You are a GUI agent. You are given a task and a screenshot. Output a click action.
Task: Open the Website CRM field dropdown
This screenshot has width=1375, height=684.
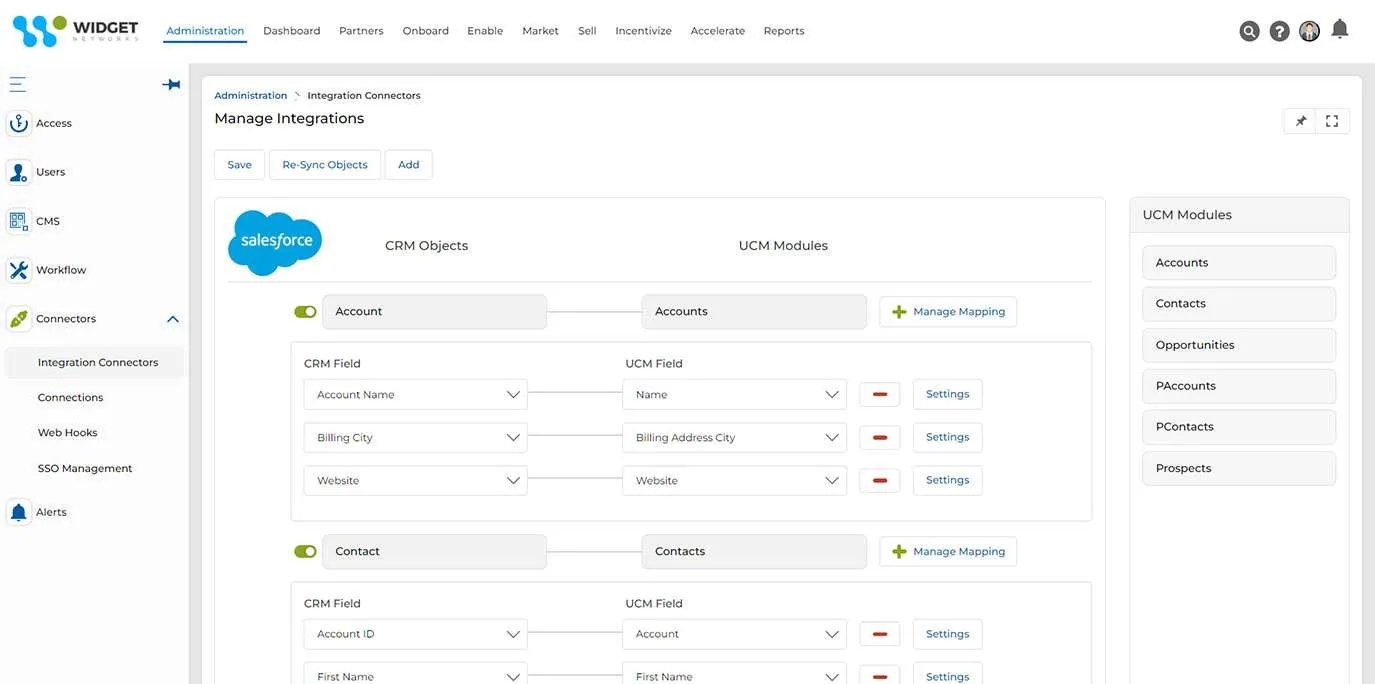[x=415, y=481]
